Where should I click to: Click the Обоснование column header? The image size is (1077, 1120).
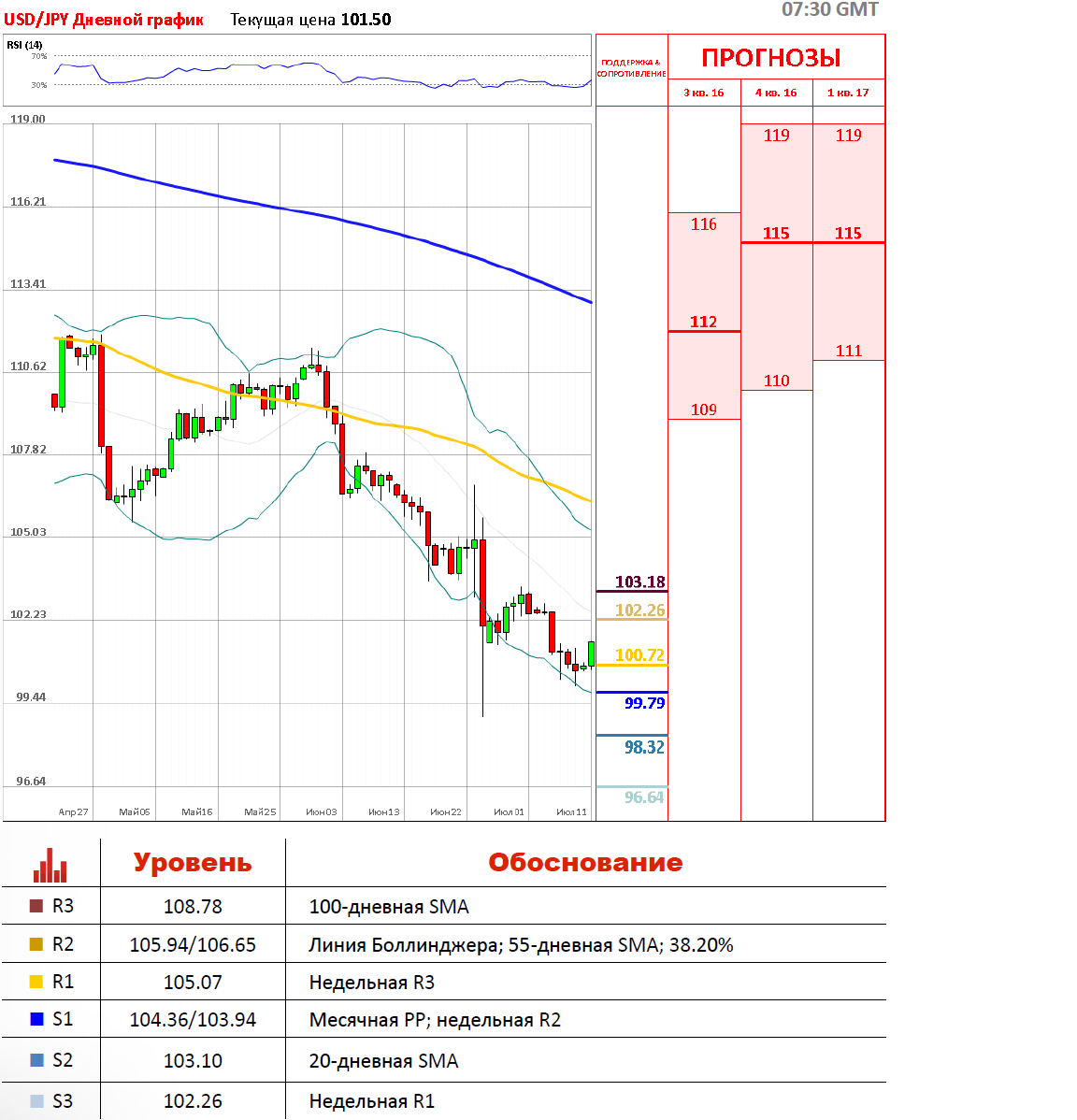pos(585,862)
